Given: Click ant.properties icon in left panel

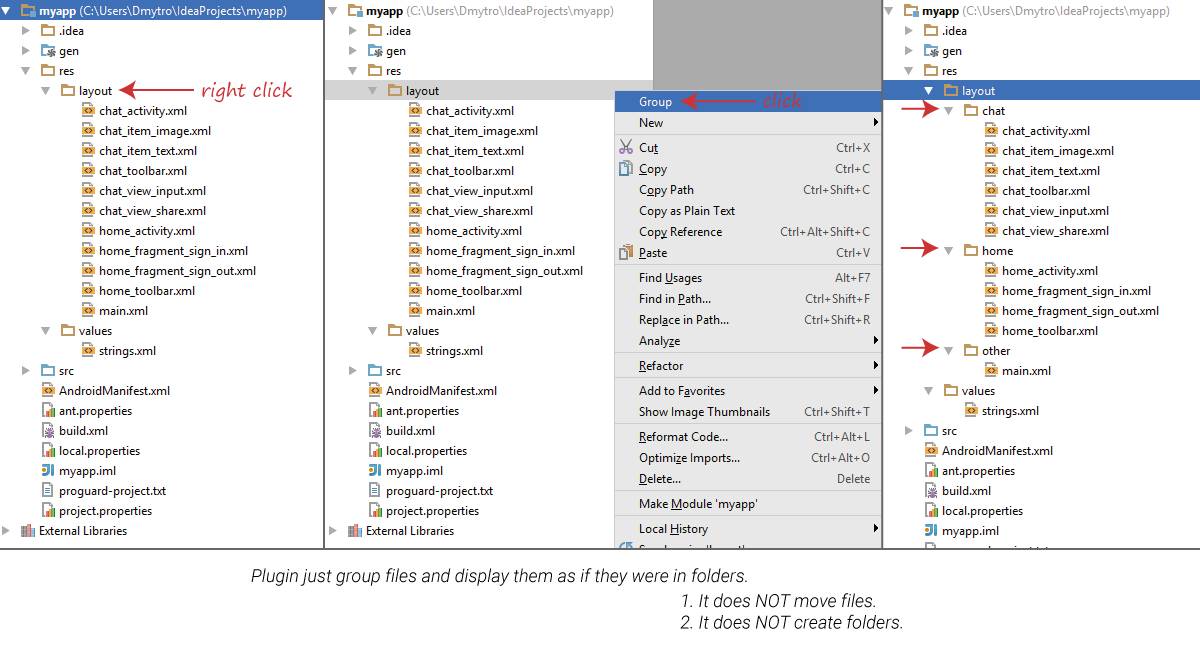Looking at the screenshot, I should point(49,411).
